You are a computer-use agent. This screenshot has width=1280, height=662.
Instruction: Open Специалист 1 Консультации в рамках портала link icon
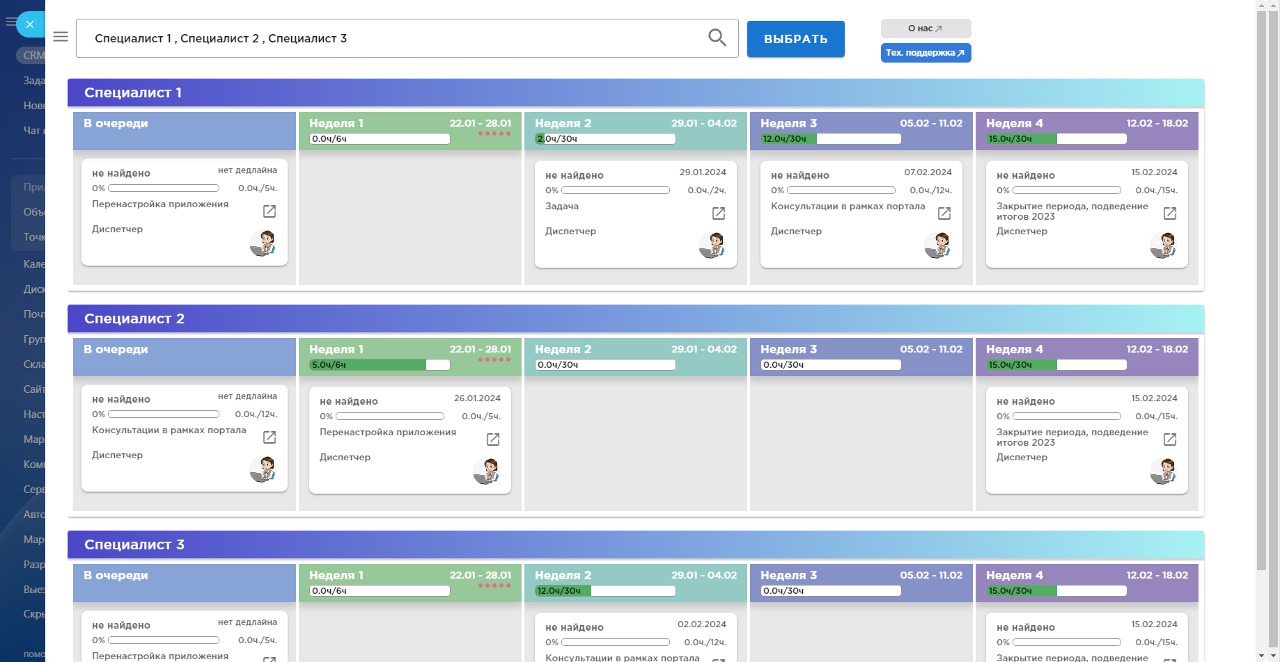tap(944, 213)
